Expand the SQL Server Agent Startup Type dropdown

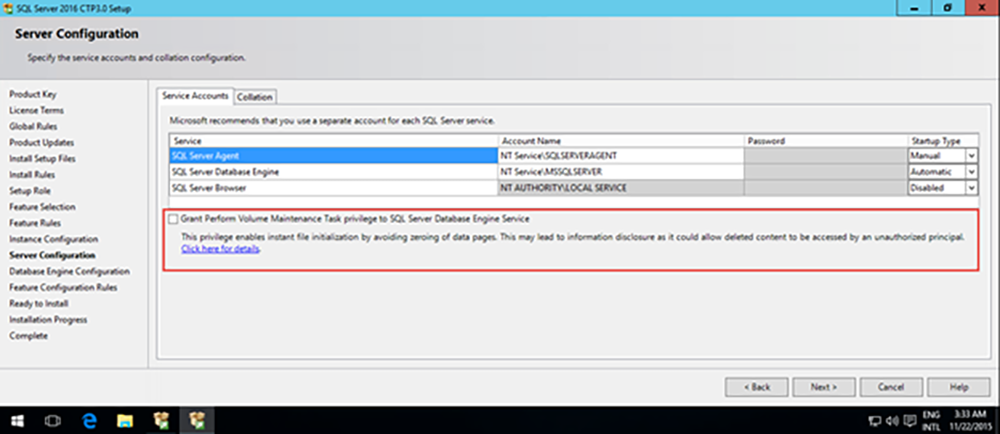[x=971, y=156]
